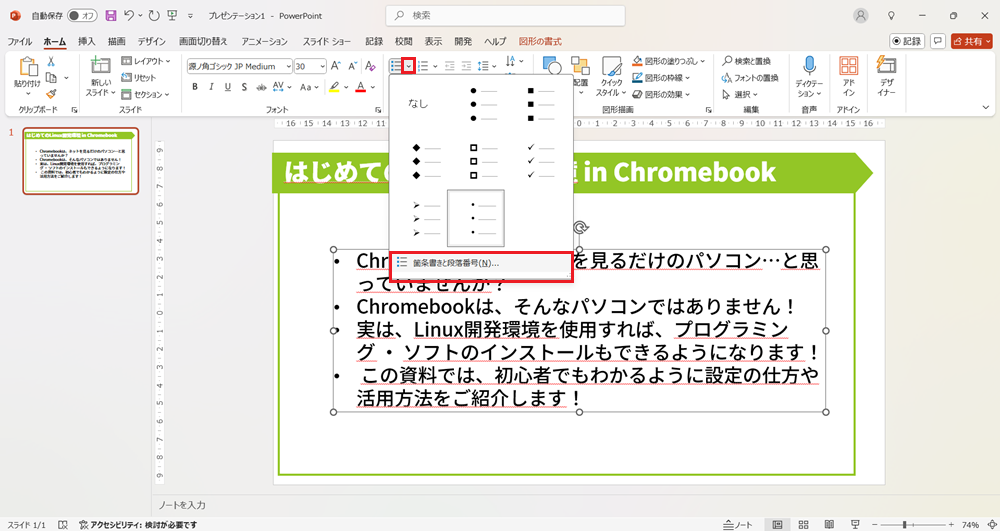Image resolution: width=1000 pixels, height=531 pixels.
Task: Decrease font size with smaller A icon
Action: pyautogui.click(x=351, y=66)
